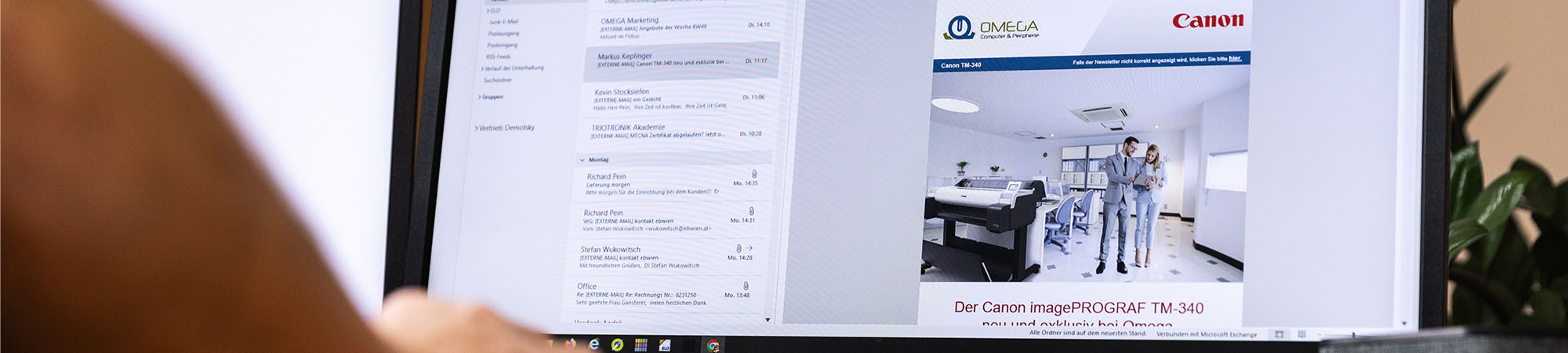
Task: Click message list scroll-down arrow
Action: (x=768, y=320)
